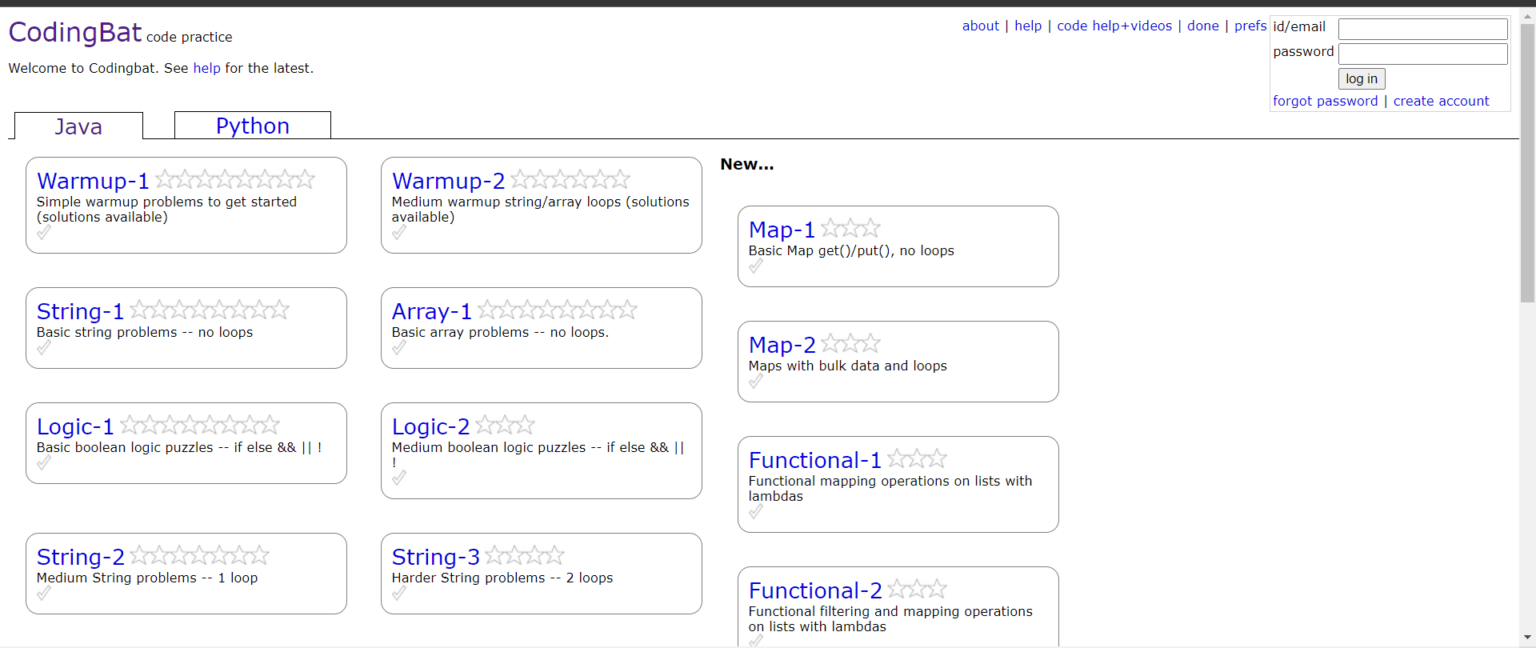Open the Functional-1 problem set
The image size is (1536, 648).
[x=816, y=460]
